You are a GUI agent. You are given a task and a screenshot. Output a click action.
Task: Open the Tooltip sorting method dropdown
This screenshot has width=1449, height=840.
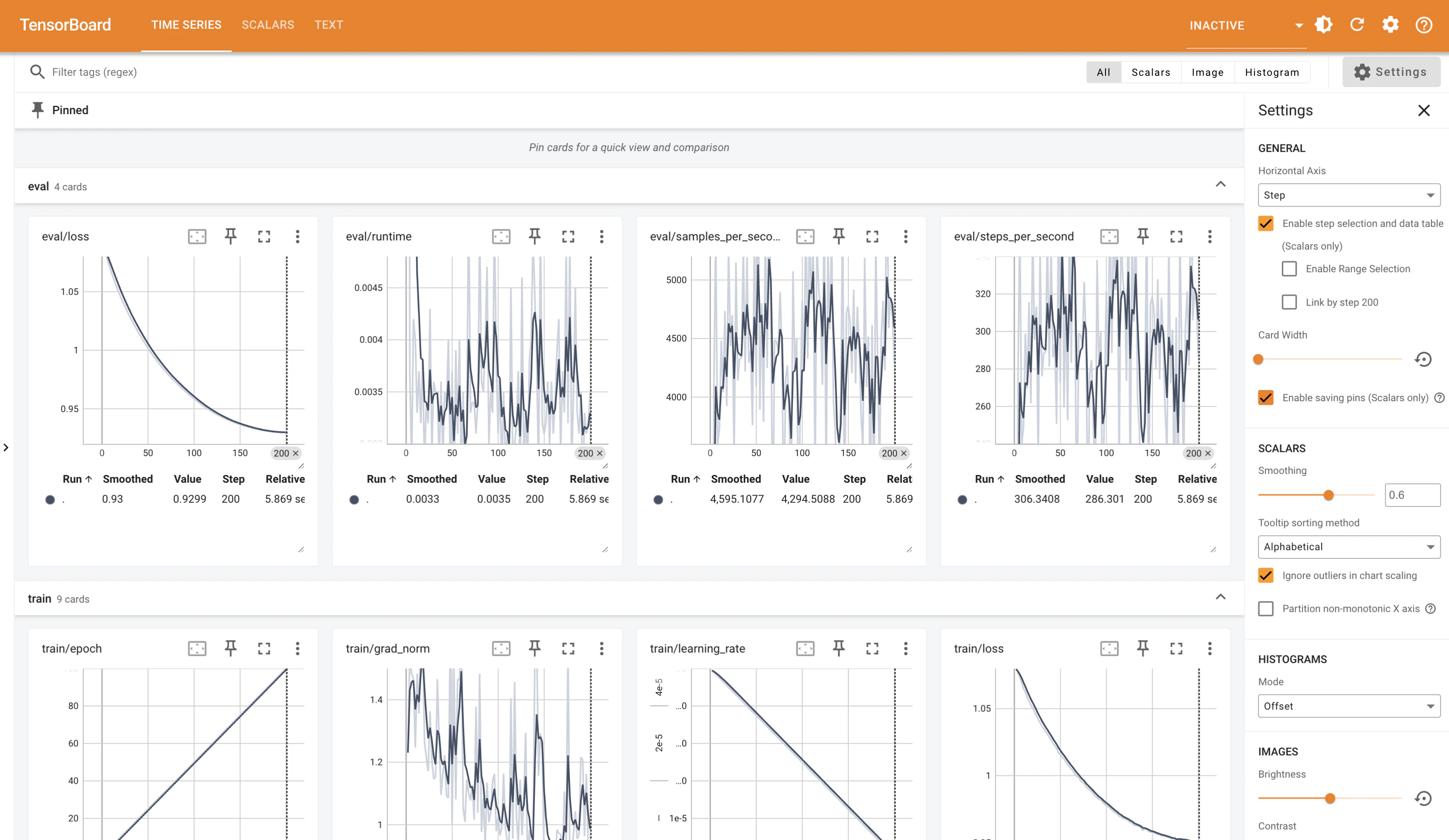tap(1349, 547)
